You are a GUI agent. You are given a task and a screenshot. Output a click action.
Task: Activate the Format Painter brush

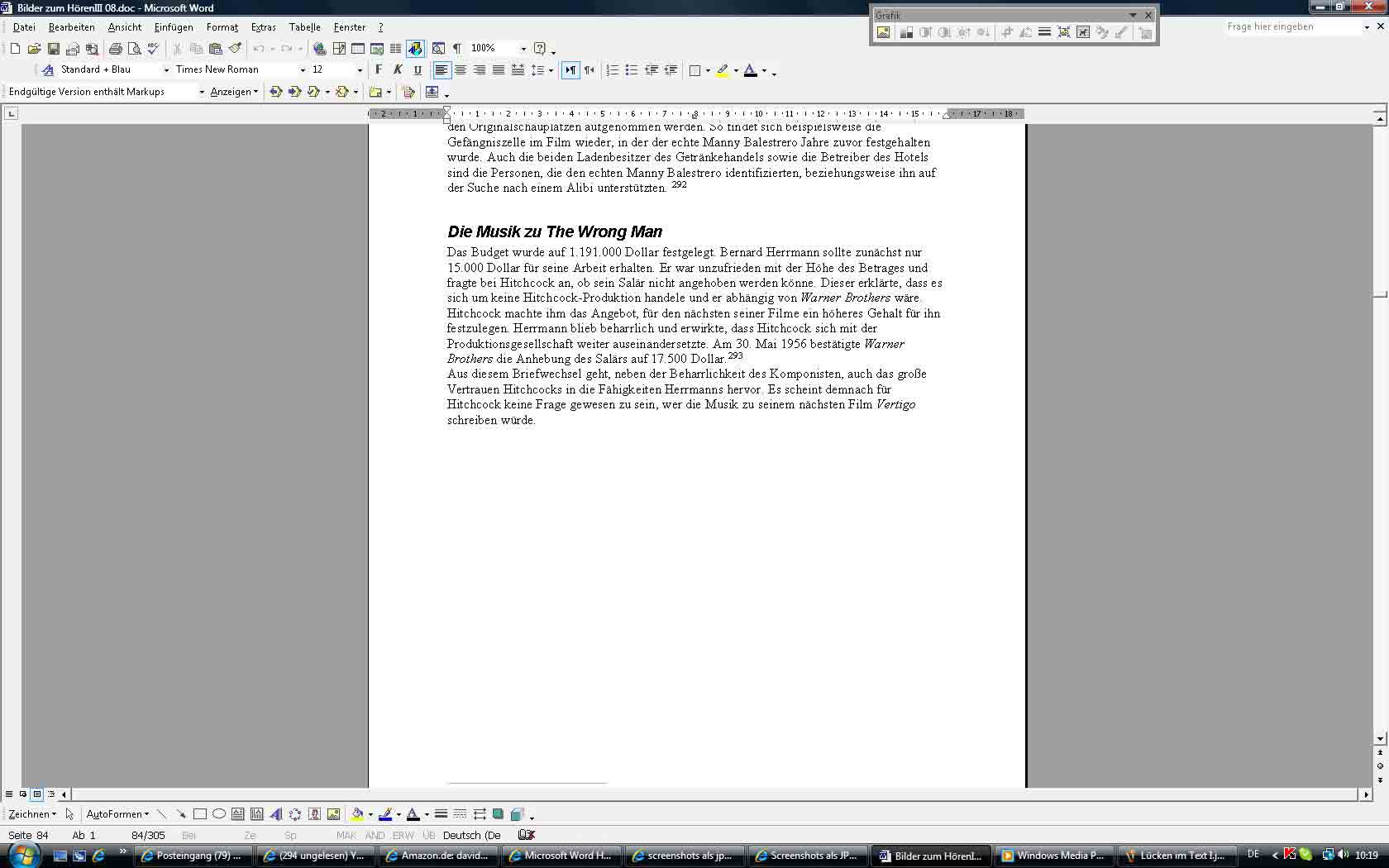coord(236,49)
